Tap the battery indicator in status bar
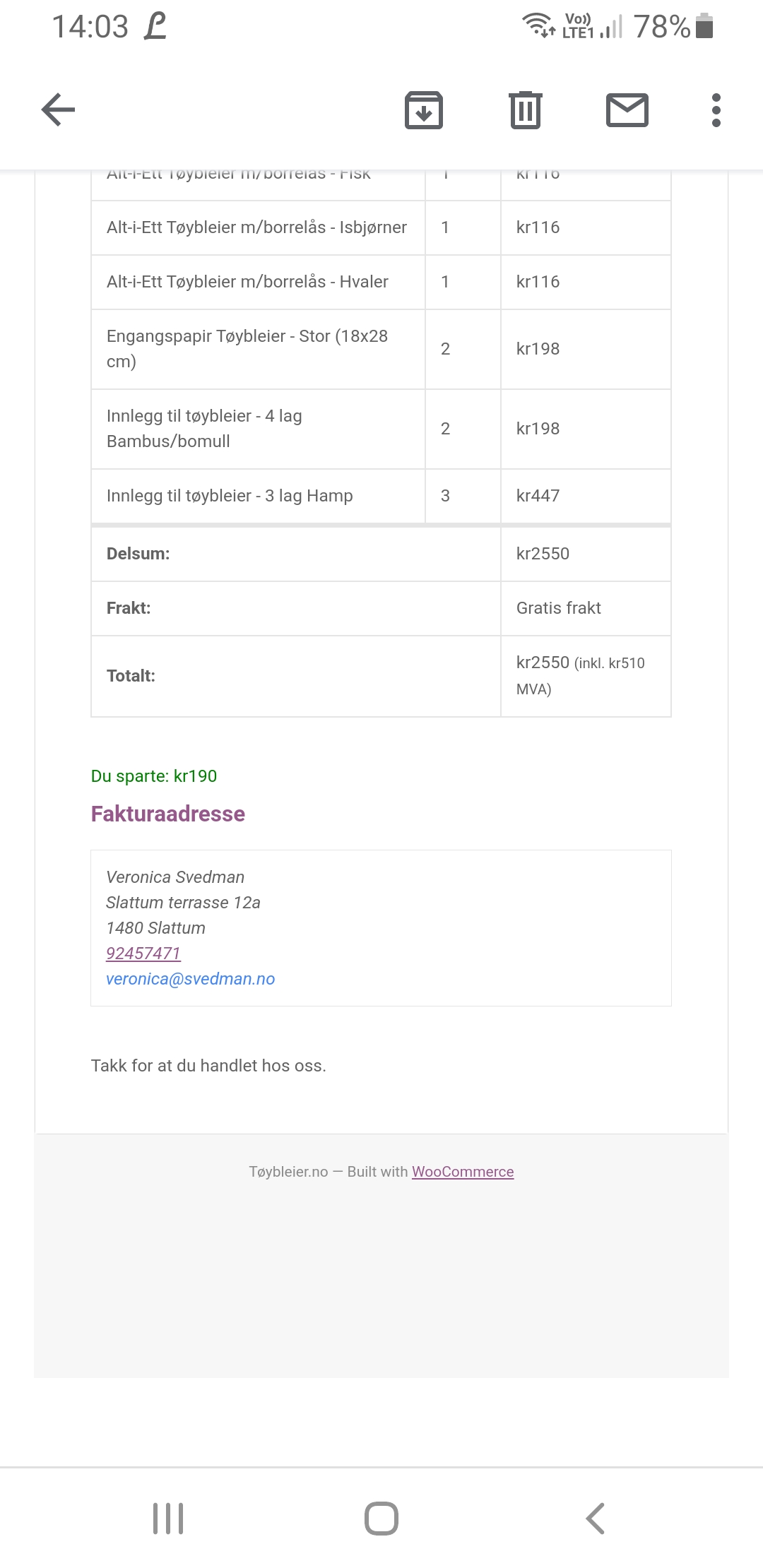 coord(704,26)
